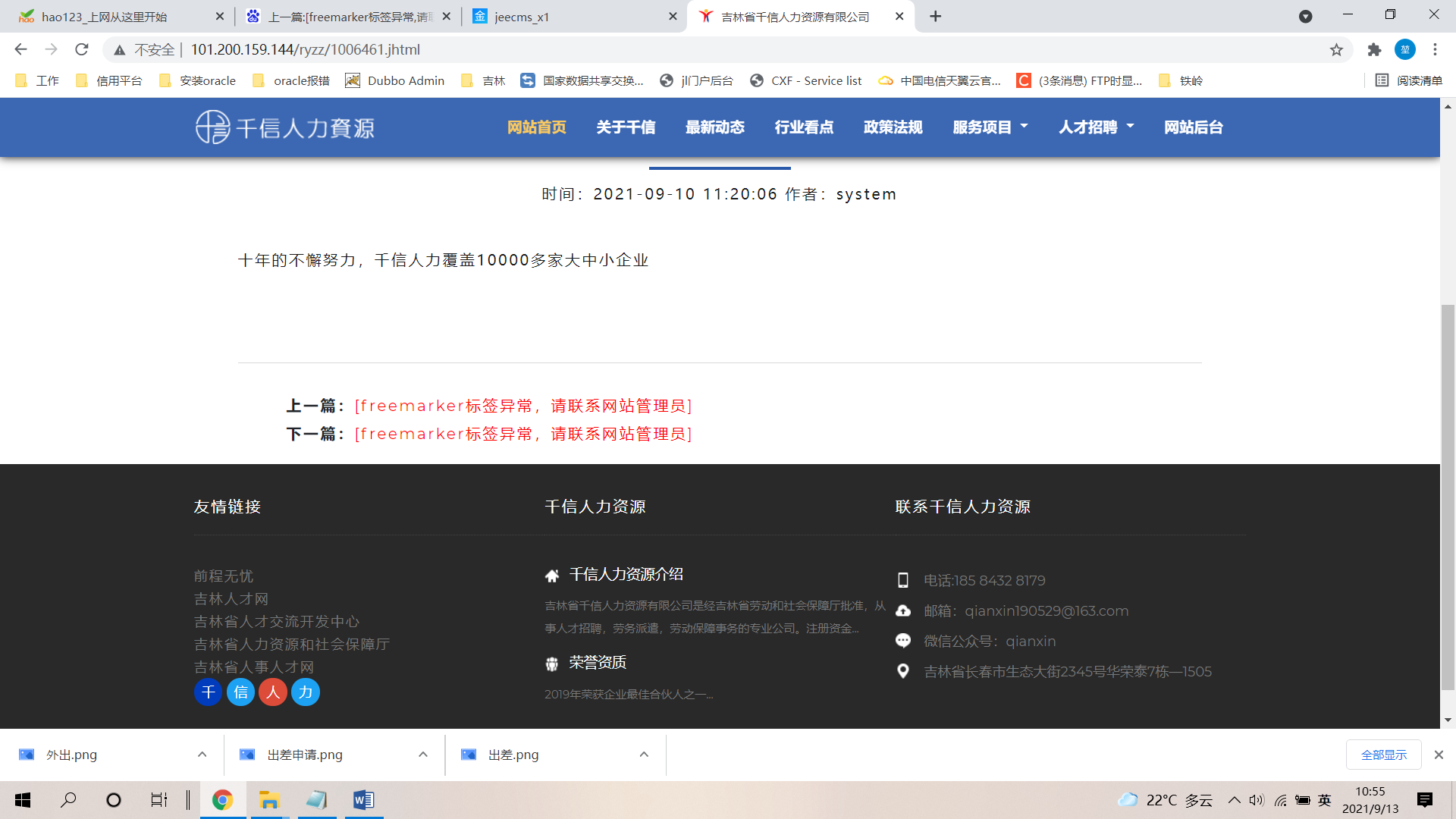
Task: Open File Explorer on the taskbar
Action: [269, 800]
